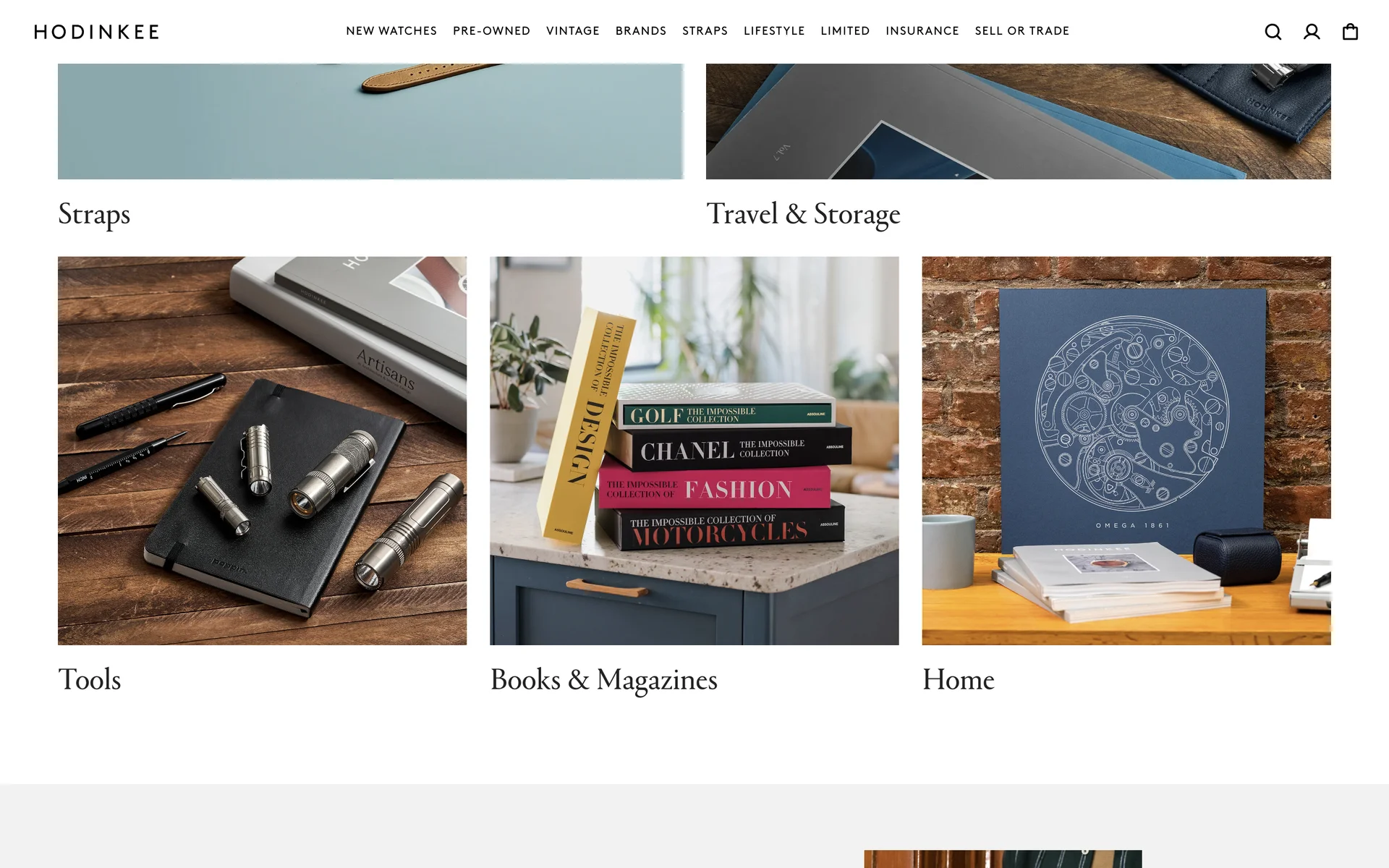1389x868 pixels.
Task: Follow the Books & Magazines heading link
Action: (604, 680)
